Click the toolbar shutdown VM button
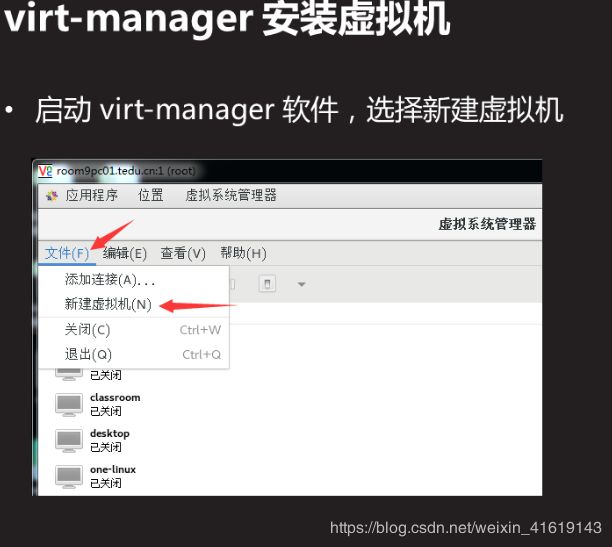Screen dimensions: 612x547 pyautogui.click(x=267, y=284)
